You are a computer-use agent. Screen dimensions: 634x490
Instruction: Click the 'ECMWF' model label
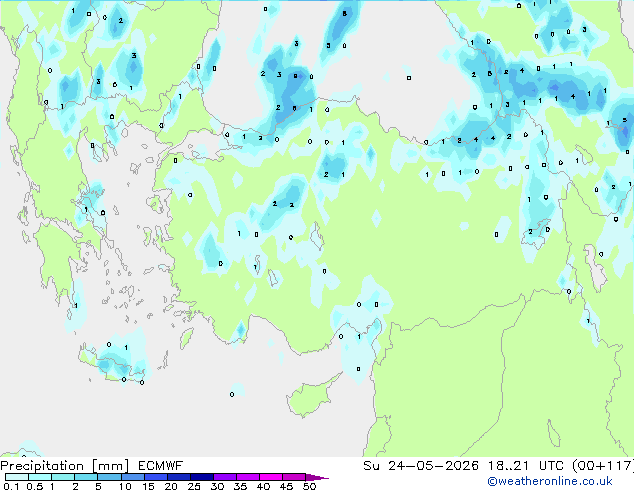pyautogui.click(x=161, y=466)
